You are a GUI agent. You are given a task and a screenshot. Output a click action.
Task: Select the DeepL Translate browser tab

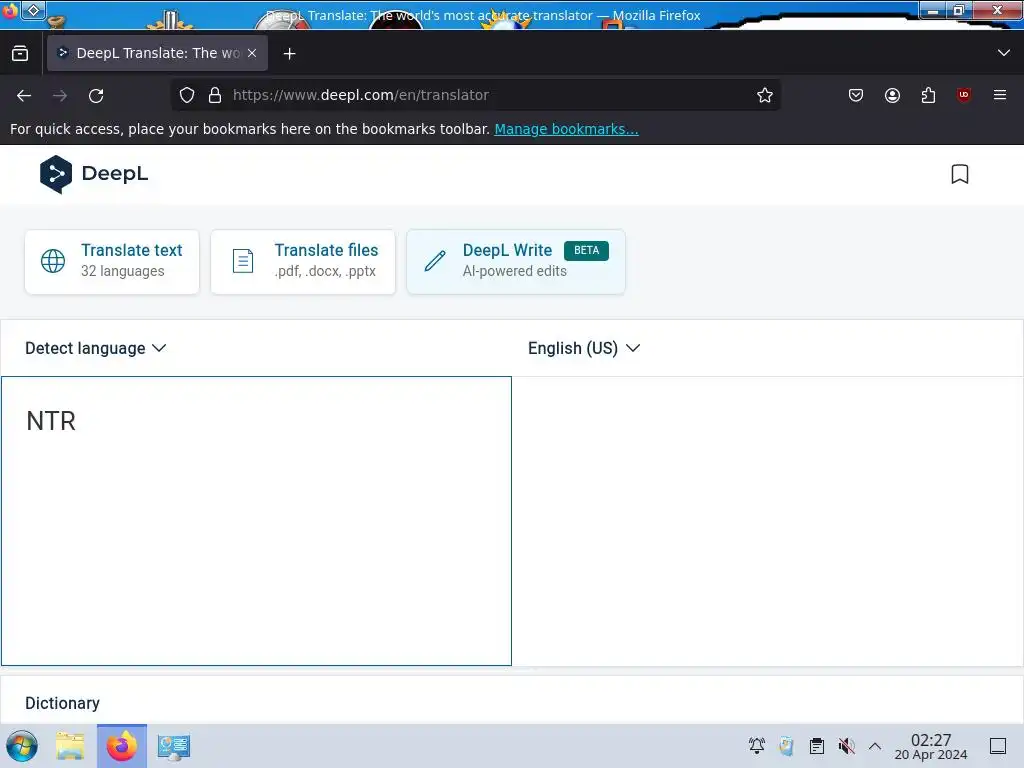(x=157, y=53)
